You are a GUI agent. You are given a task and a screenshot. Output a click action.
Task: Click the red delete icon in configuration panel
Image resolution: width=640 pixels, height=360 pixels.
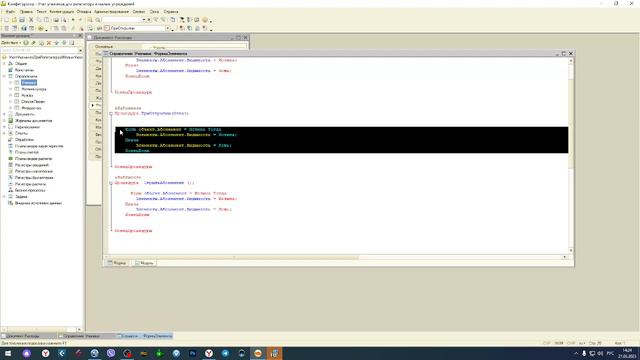(x=49, y=42)
